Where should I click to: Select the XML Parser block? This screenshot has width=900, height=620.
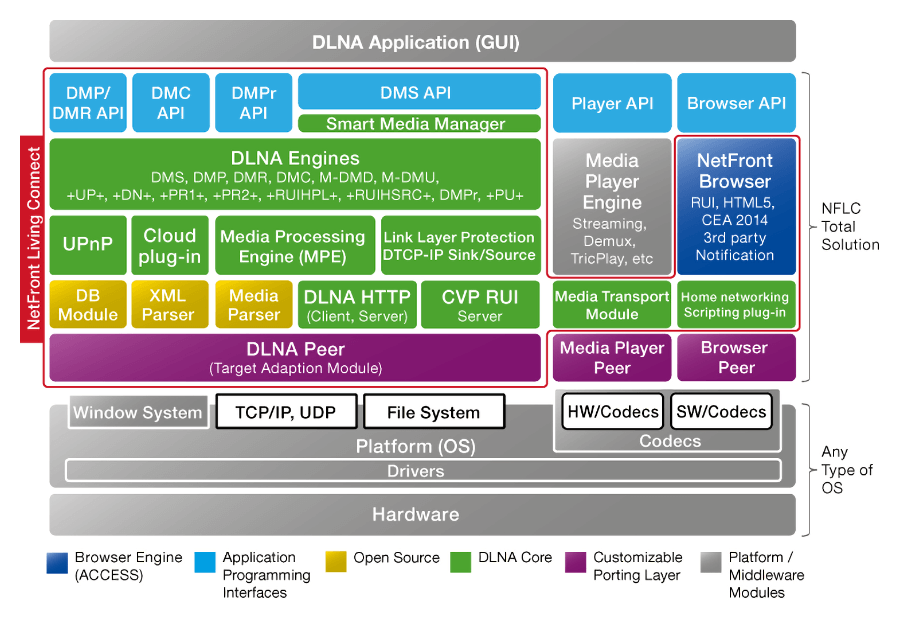click(170, 305)
